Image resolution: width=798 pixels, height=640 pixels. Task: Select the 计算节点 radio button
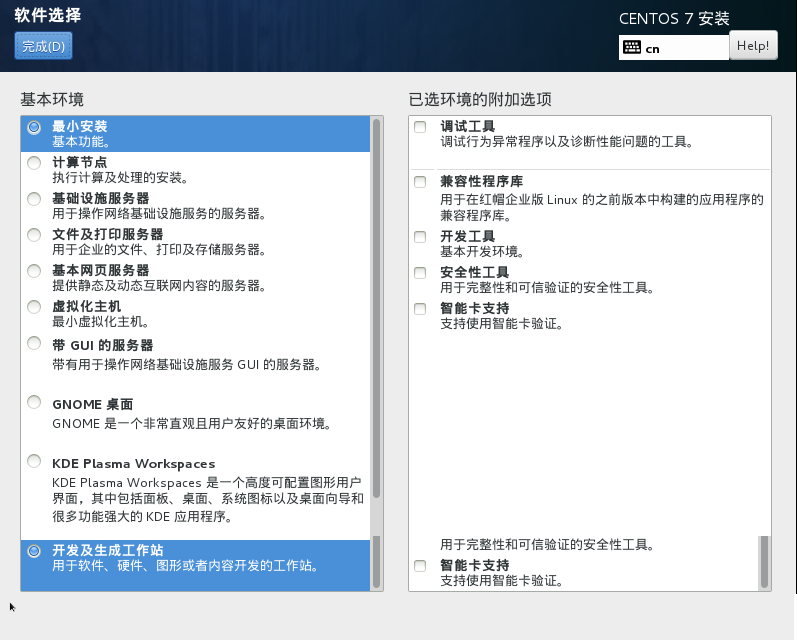34,163
